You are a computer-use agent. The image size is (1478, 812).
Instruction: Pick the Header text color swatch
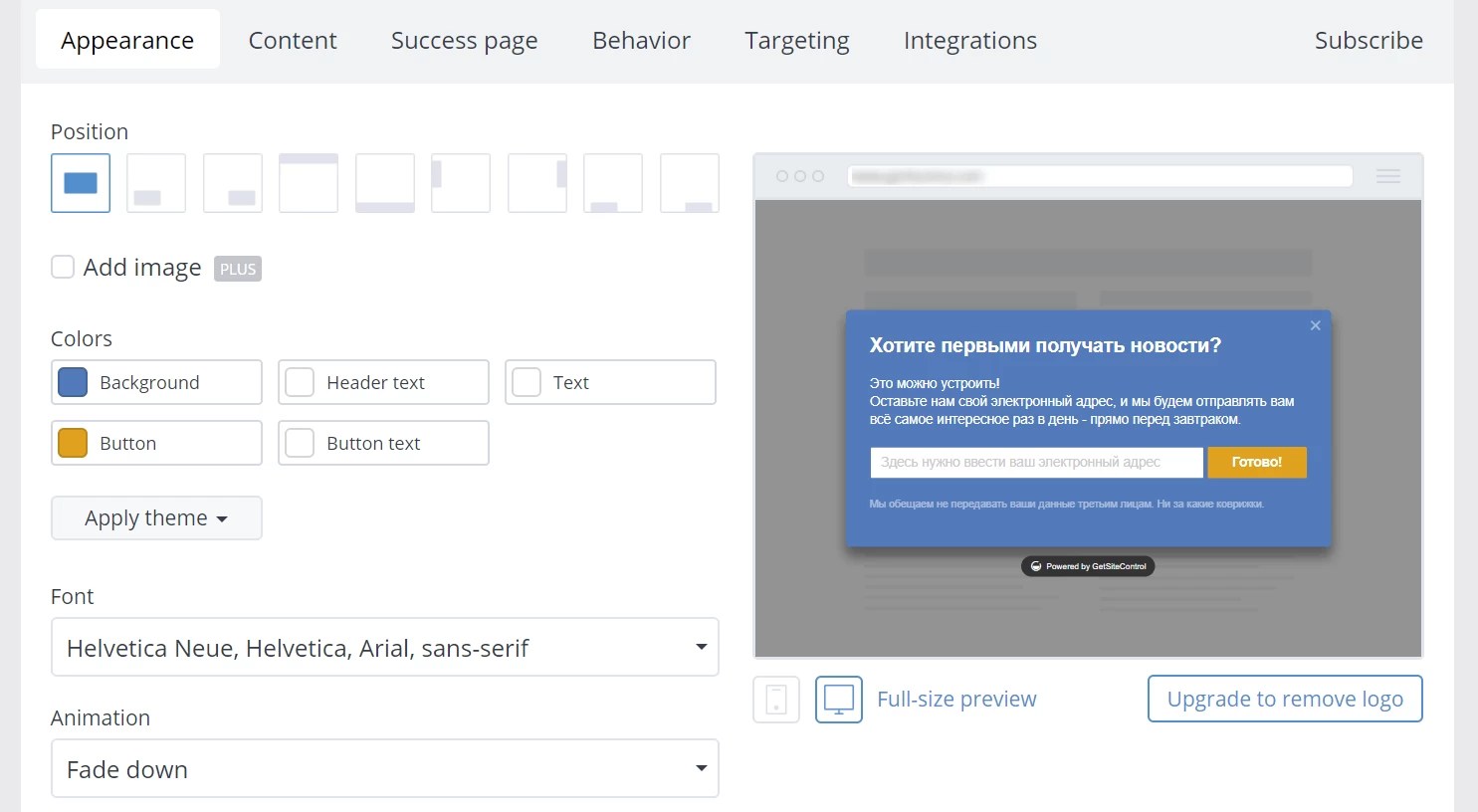pos(300,382)
